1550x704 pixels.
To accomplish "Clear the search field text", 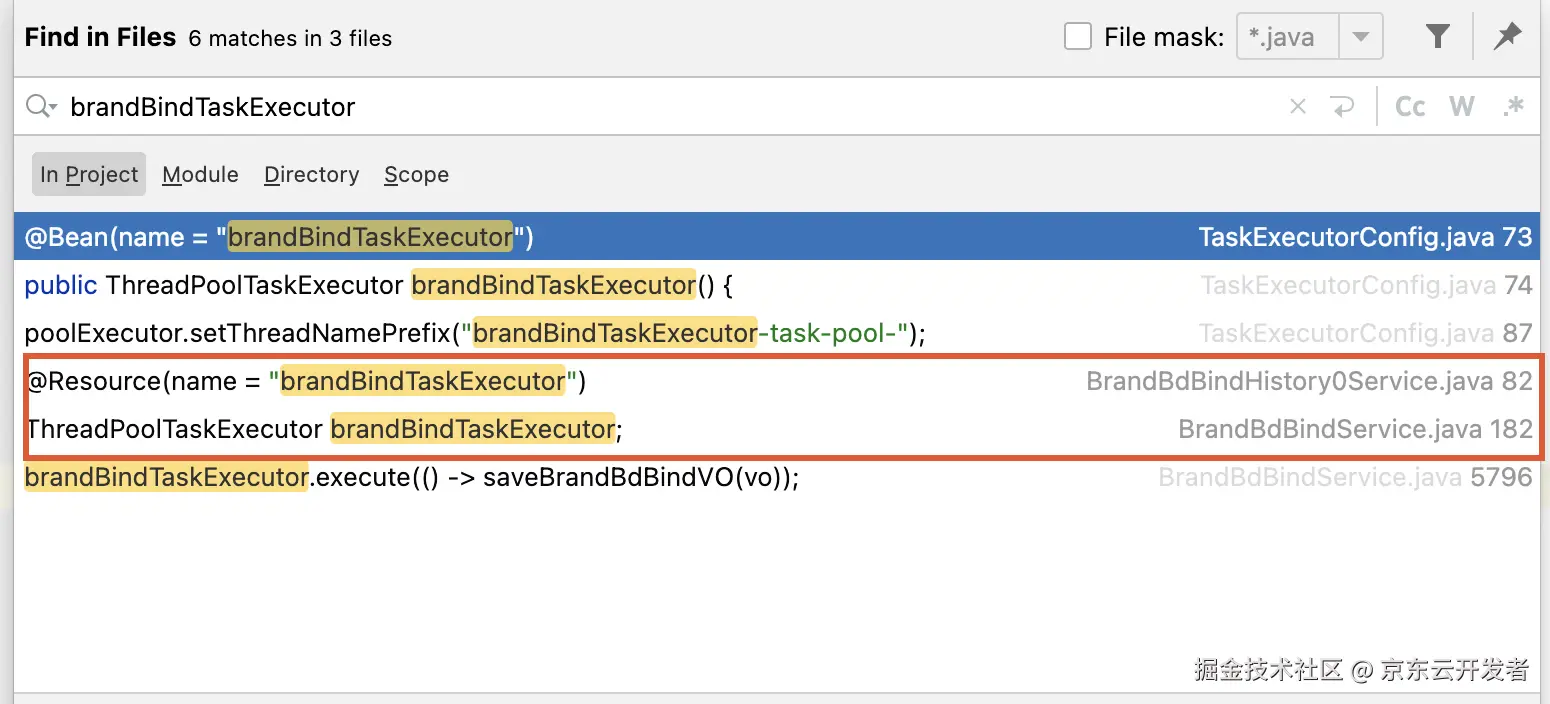I will click(1298, 107).
